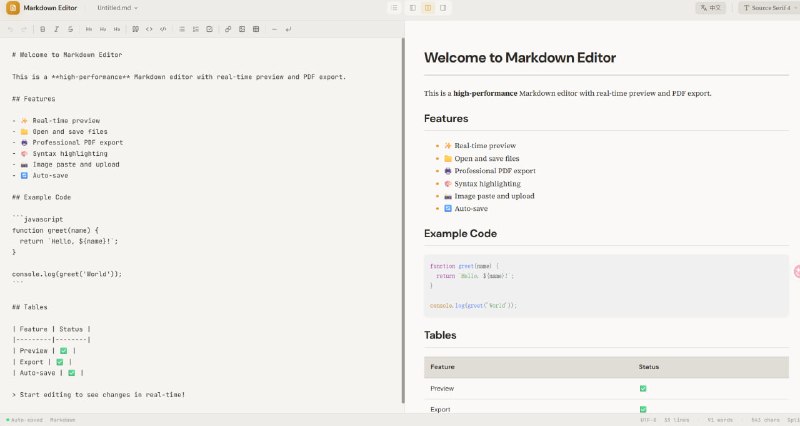The width and height of the screenshot is (800, 426).
Task: Insert a blockquote with the quote icon
Action: [x=135, y=29]
